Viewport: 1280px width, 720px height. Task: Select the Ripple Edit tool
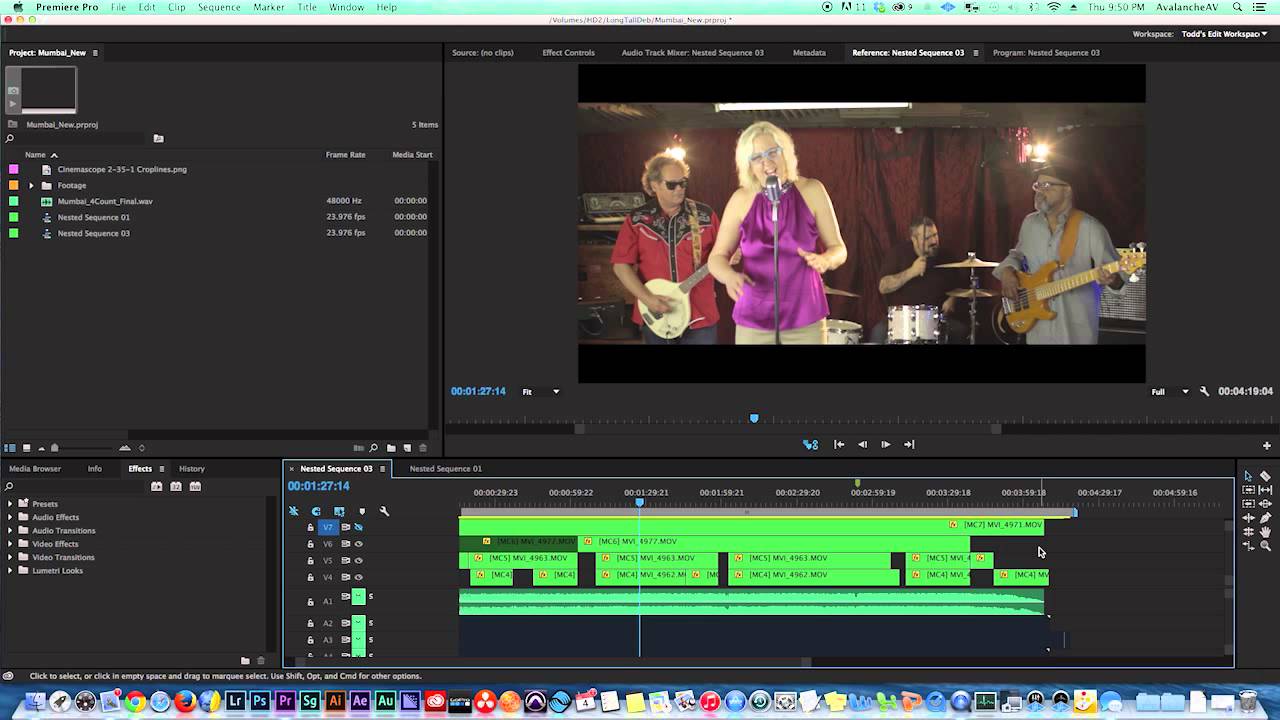pyautogui.click(x=1248, y=518)
